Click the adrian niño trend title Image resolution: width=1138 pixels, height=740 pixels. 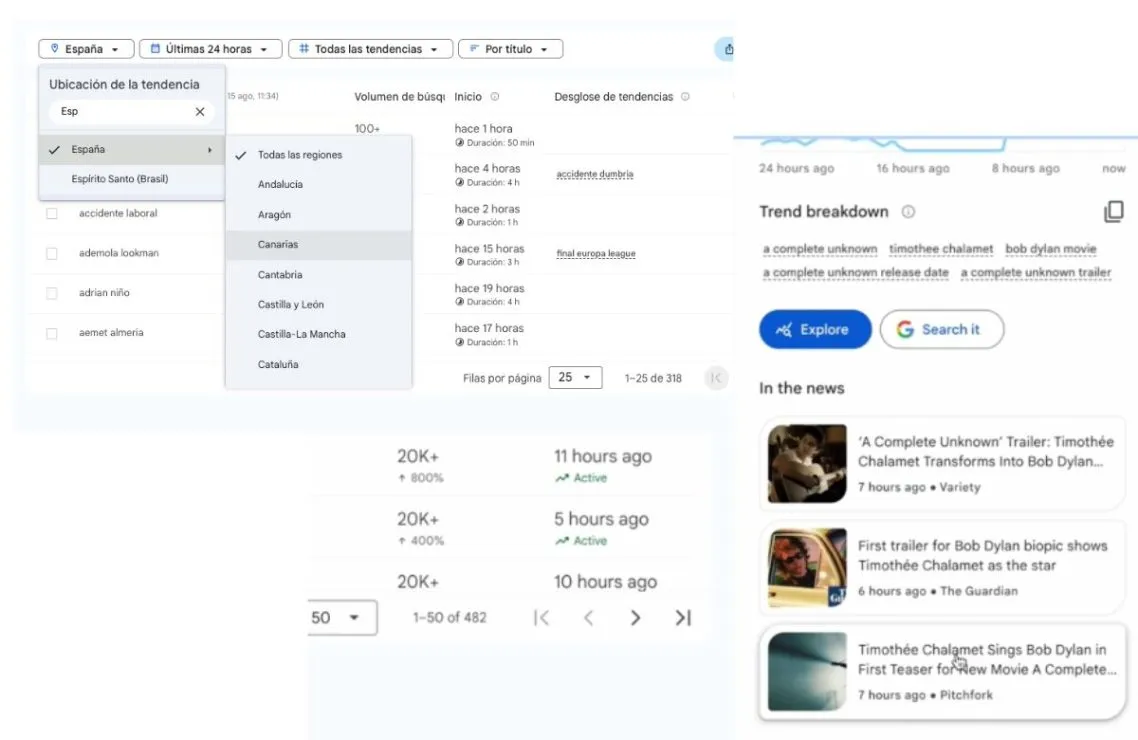pyautogui.click(x=104, y=293)
